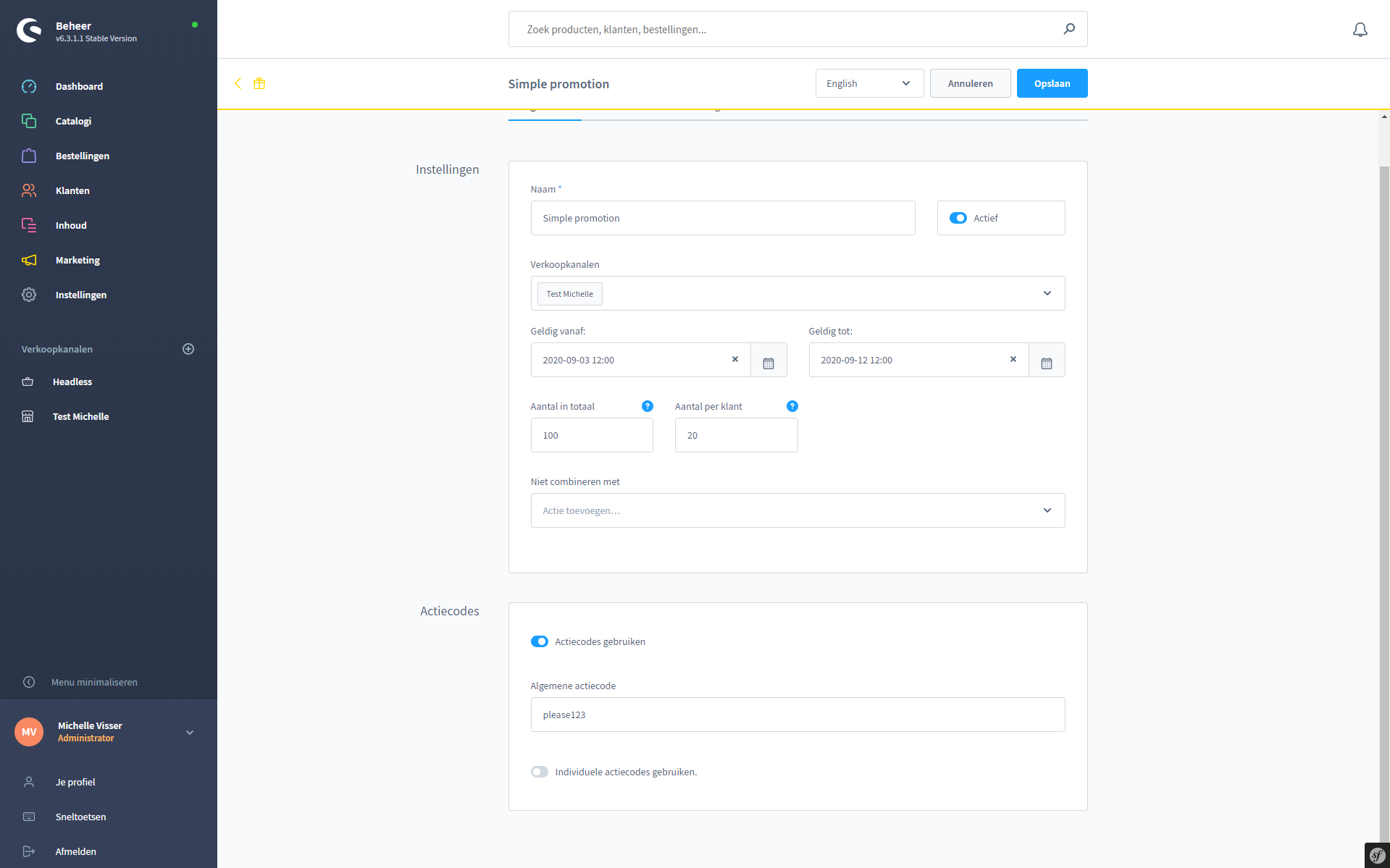
Task: Expand the Verkoopkanalen selection dropdown
Action: pos(1047,293)
